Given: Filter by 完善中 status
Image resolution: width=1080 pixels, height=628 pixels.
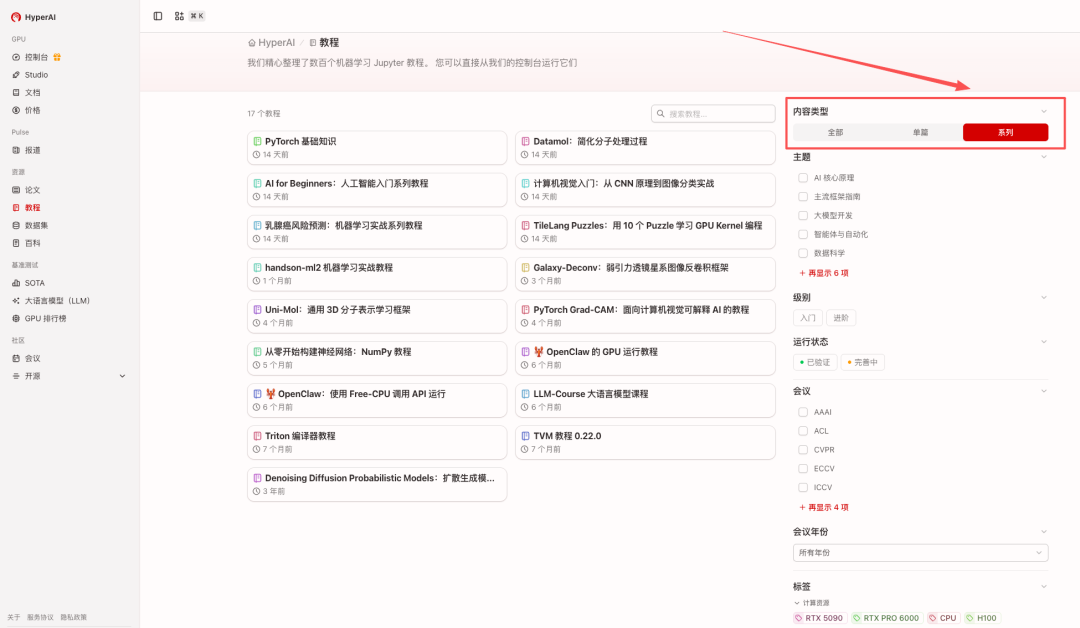Looking at the screenshot, I should (862, 362).
